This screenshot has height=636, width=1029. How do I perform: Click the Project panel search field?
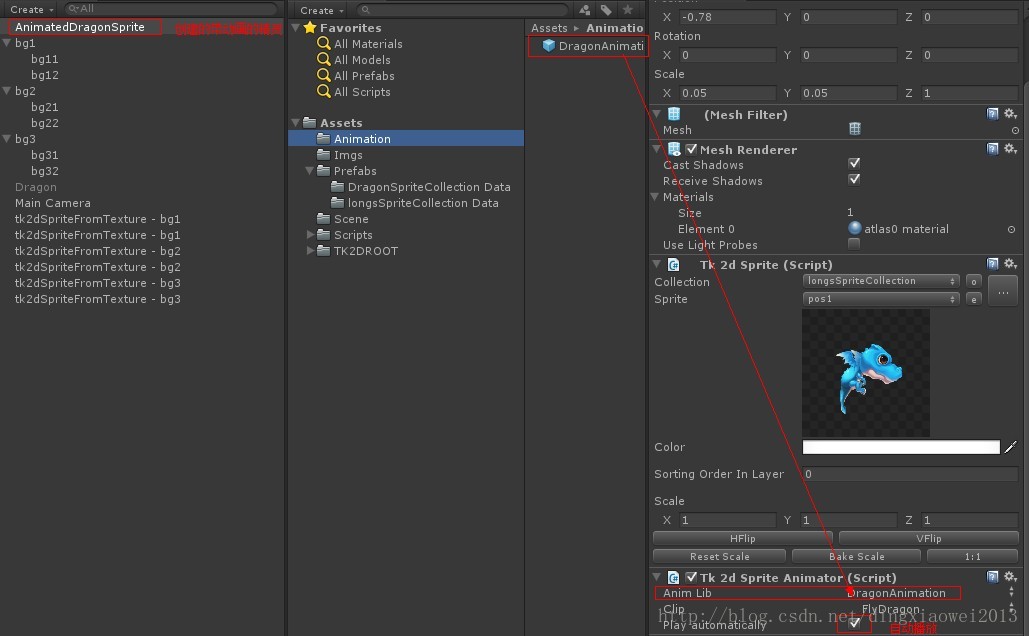tap(463, 10)
